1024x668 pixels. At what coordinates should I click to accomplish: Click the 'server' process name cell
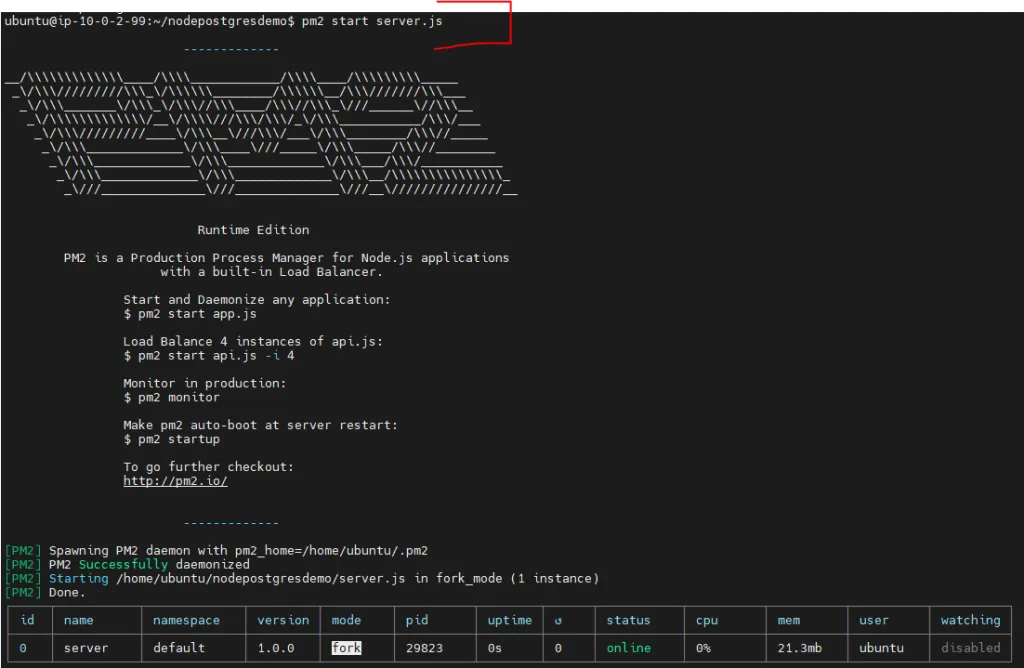click(x=86, y=648)
